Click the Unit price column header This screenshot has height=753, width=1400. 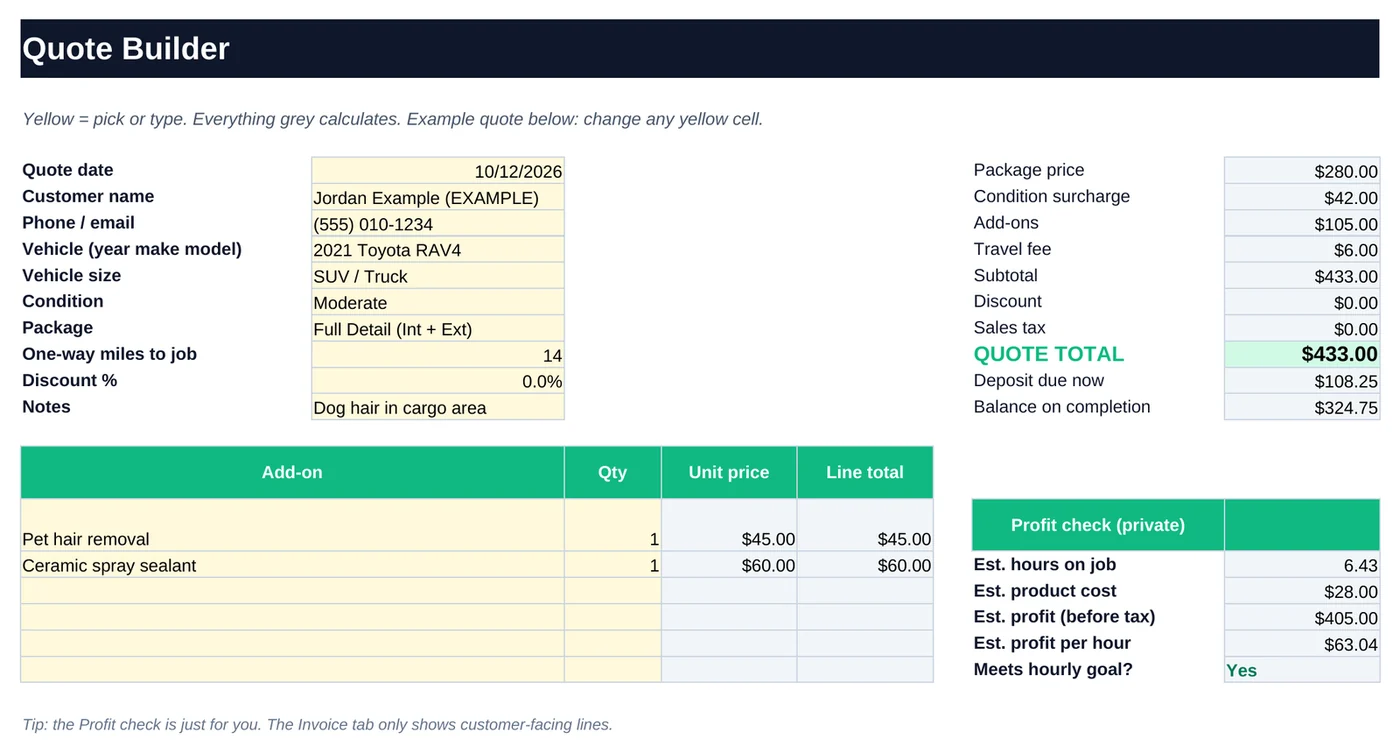point(729,472)
